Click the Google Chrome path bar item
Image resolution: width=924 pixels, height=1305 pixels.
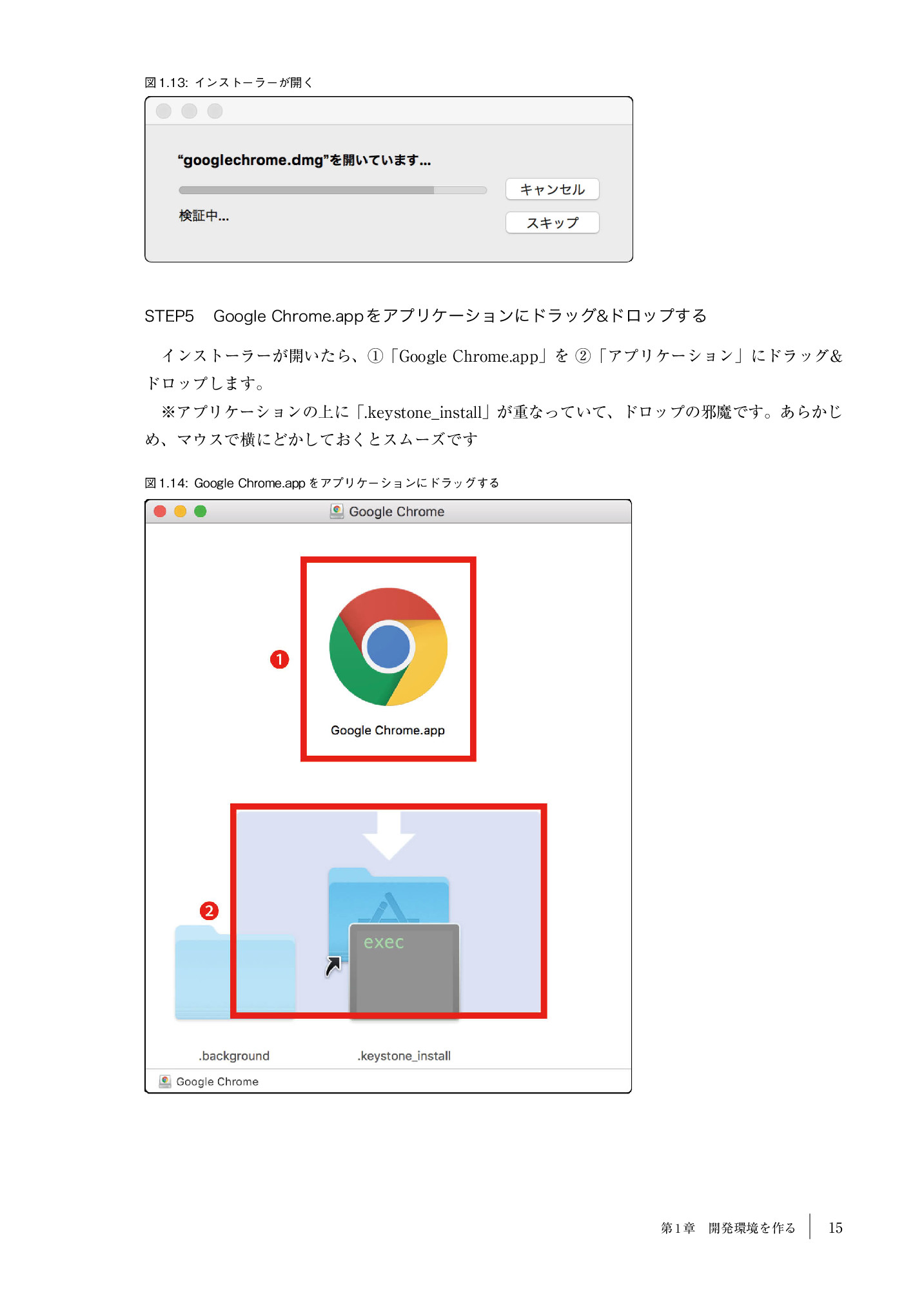coord(217,1082)
